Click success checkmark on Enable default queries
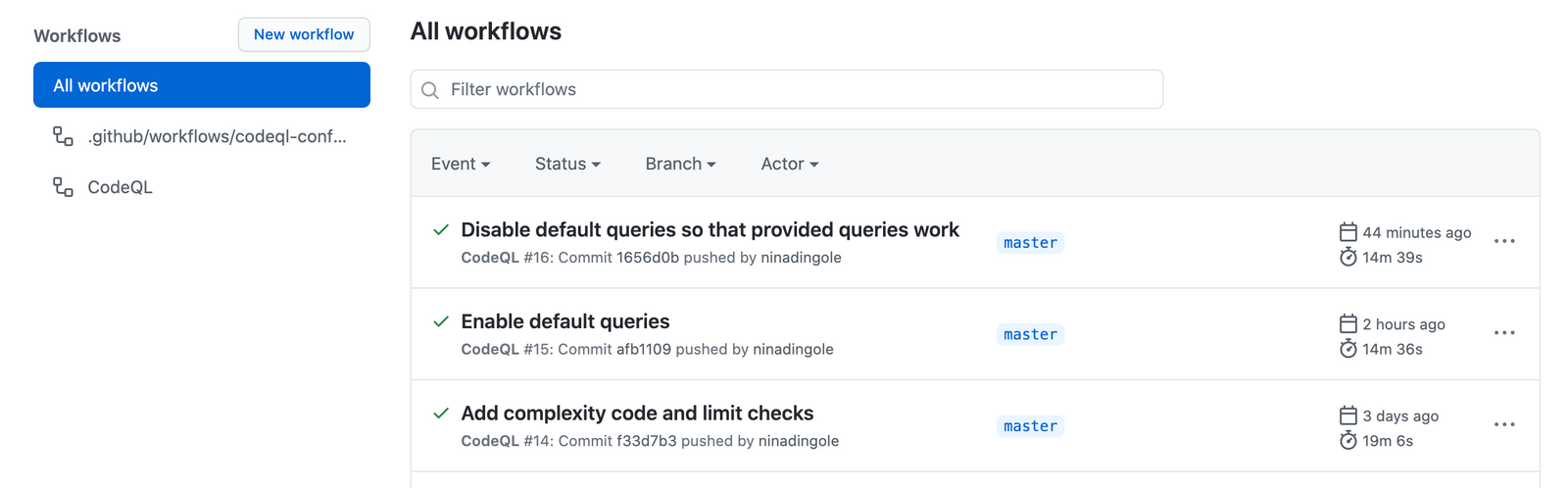The height and width of the screenshot is (488, 1568). coord(441,321)
